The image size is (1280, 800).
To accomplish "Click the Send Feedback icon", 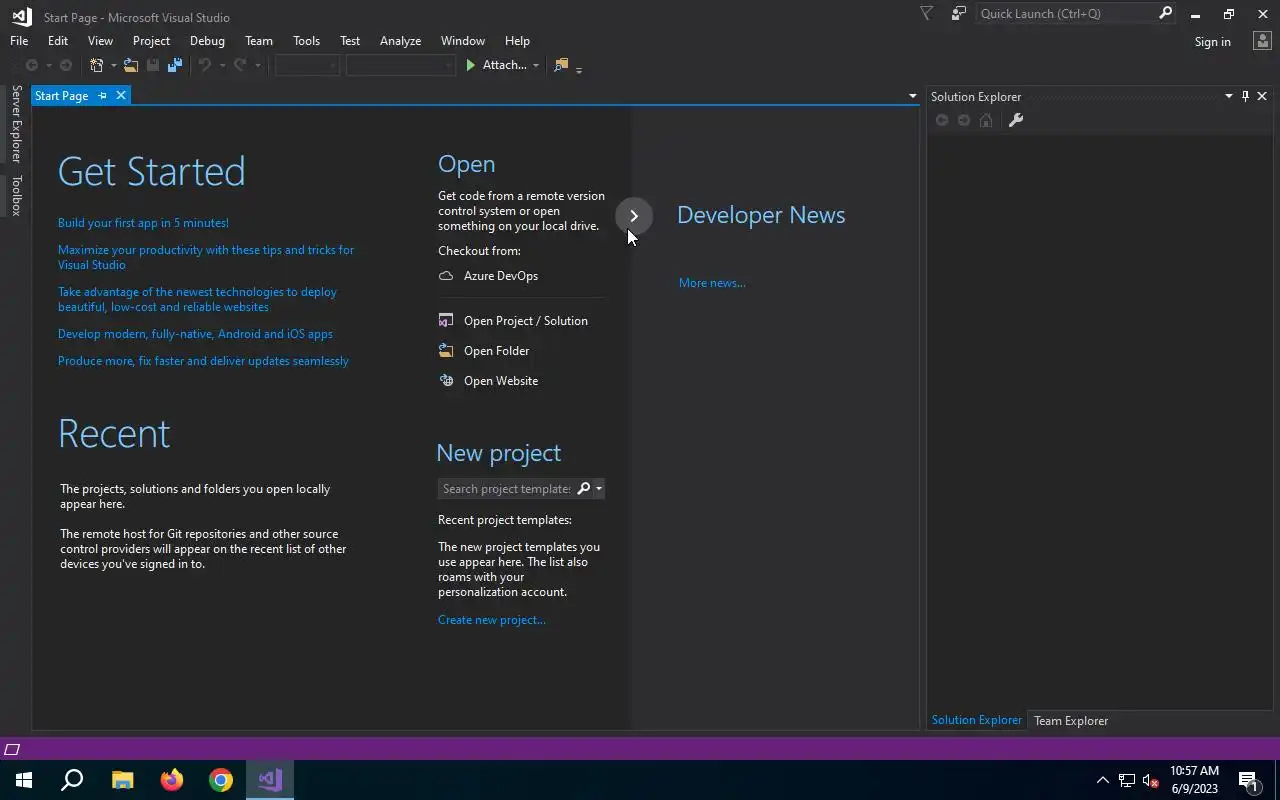I will click(959, 14).
